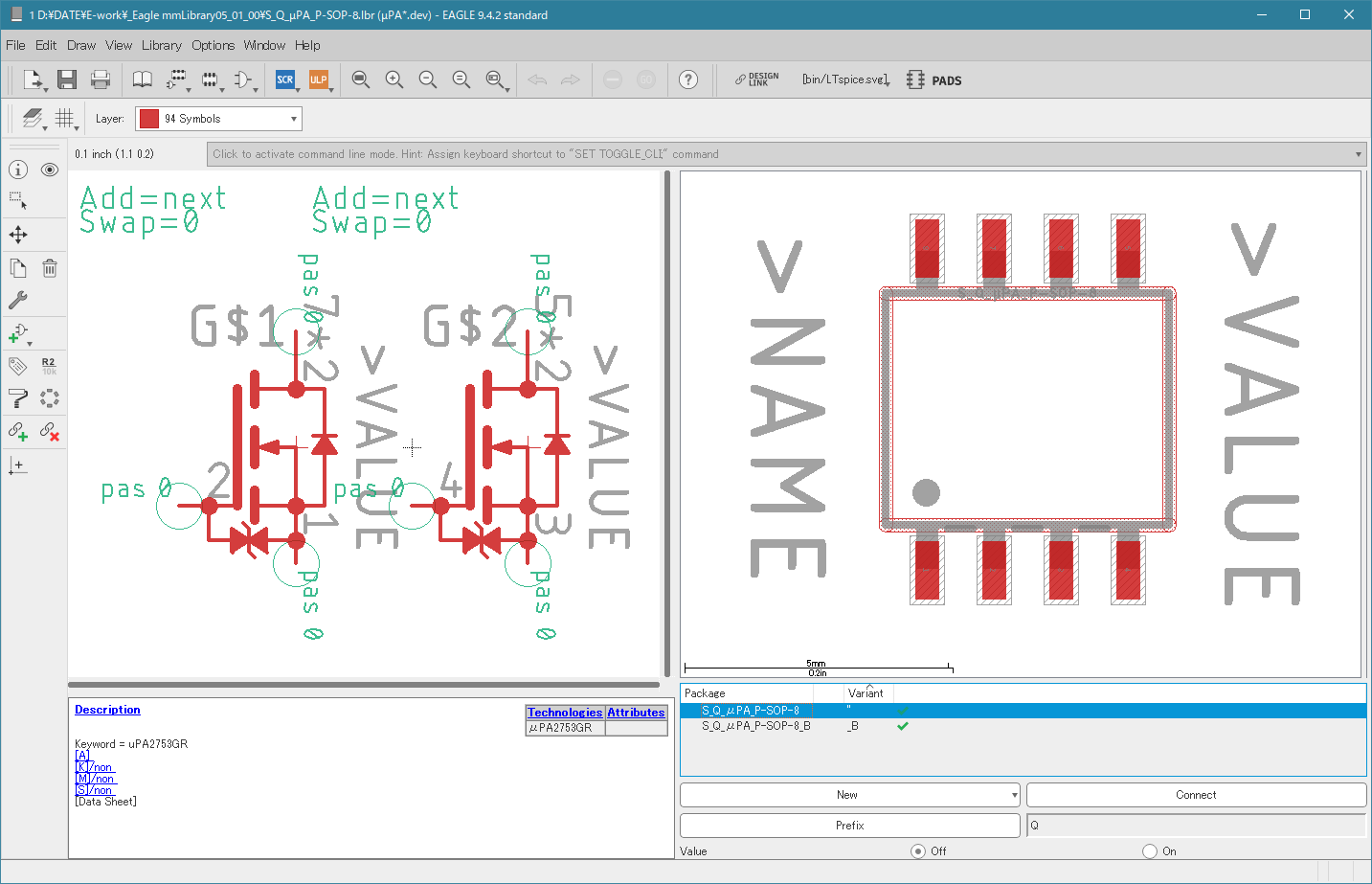Toggle the Show eye tool

[x=50, y=170]
